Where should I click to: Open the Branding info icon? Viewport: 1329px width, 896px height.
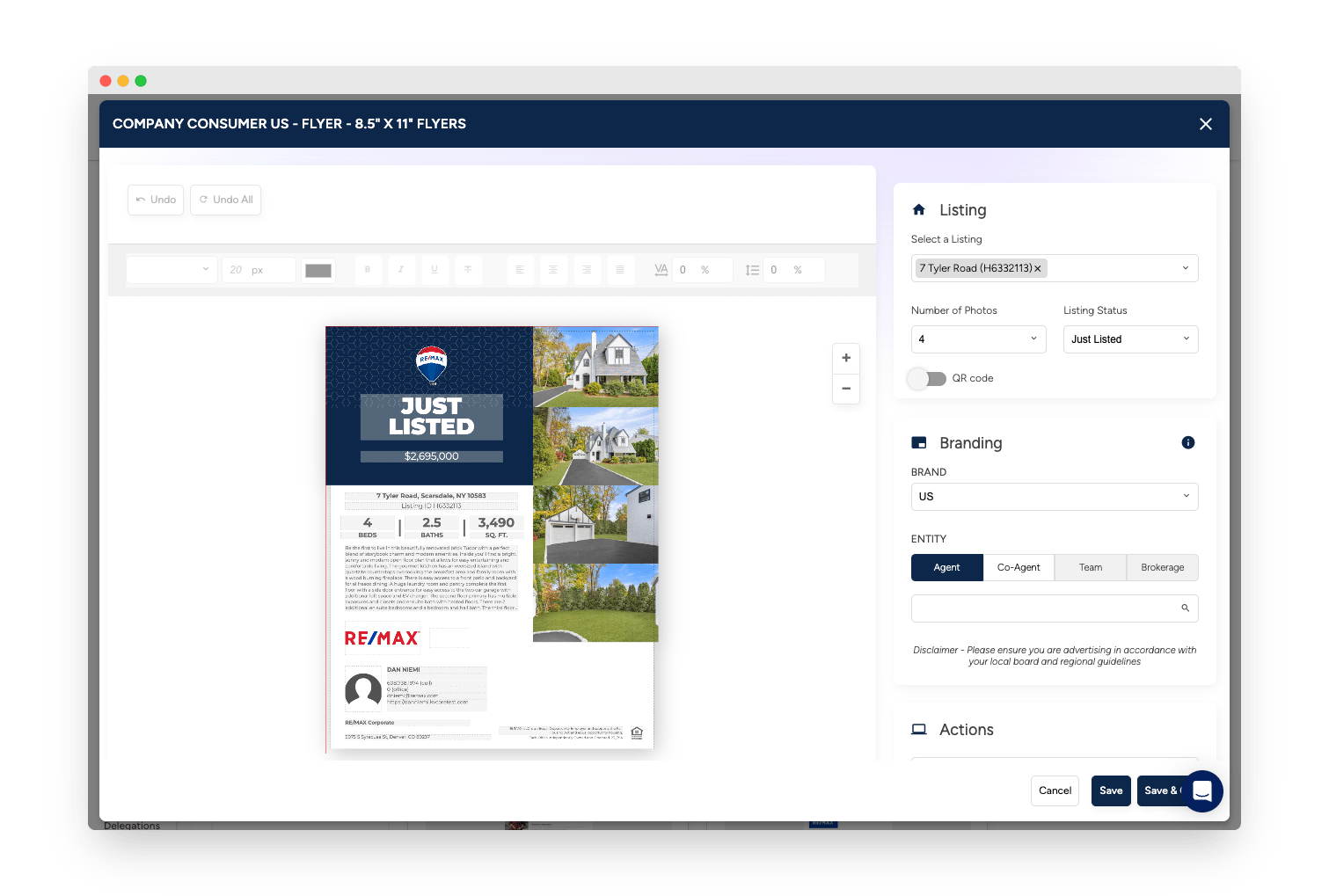click(1188, 442)
